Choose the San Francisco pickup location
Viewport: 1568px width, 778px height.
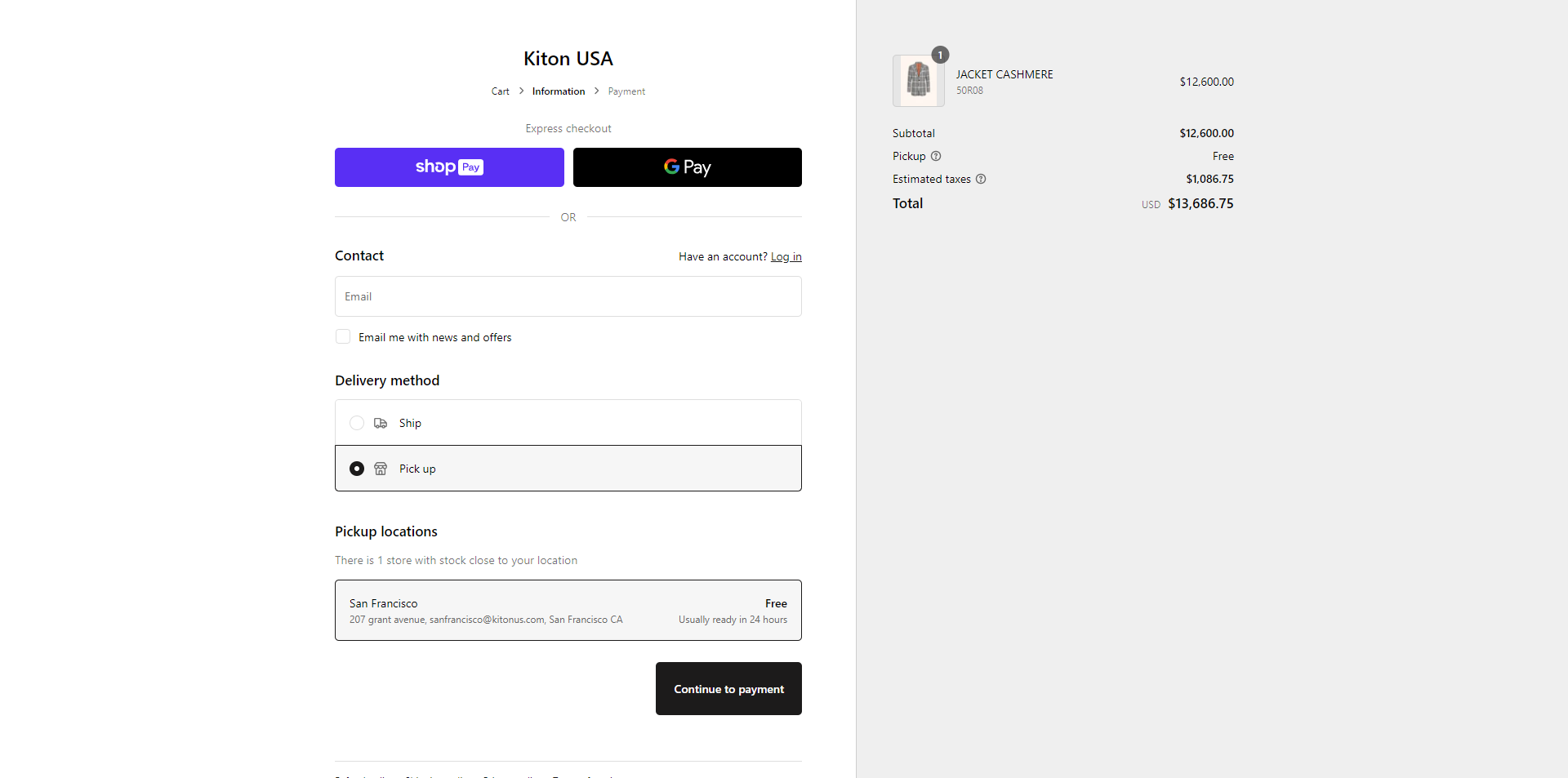[x=568, y=611]
